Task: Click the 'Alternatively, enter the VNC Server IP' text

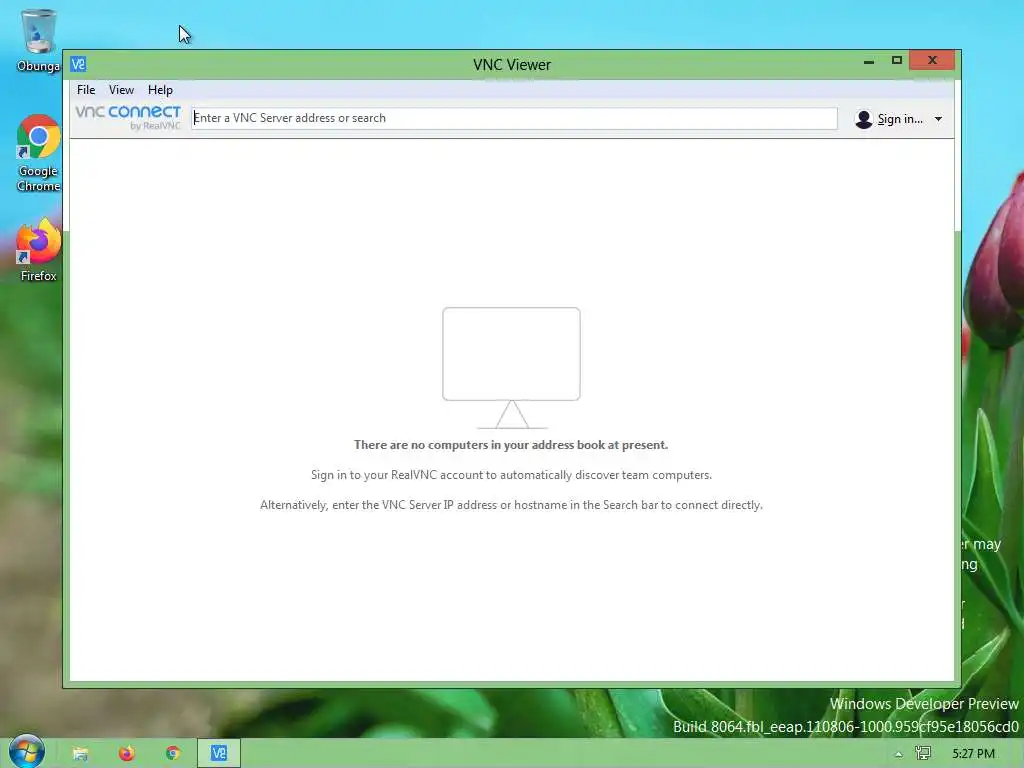Action: 511,505
